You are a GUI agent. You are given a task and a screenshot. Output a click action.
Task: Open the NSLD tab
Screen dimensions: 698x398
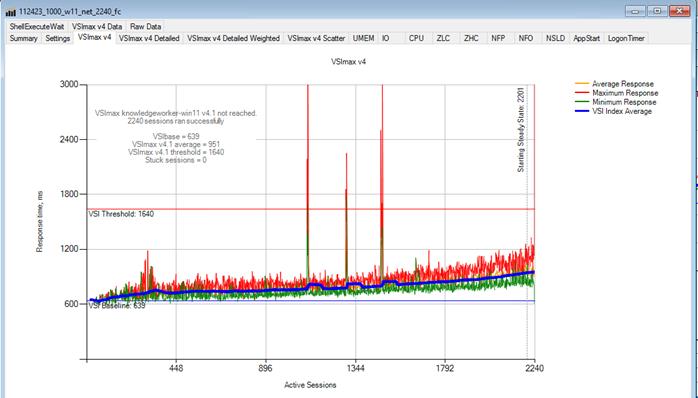click(x=555, y=38)
